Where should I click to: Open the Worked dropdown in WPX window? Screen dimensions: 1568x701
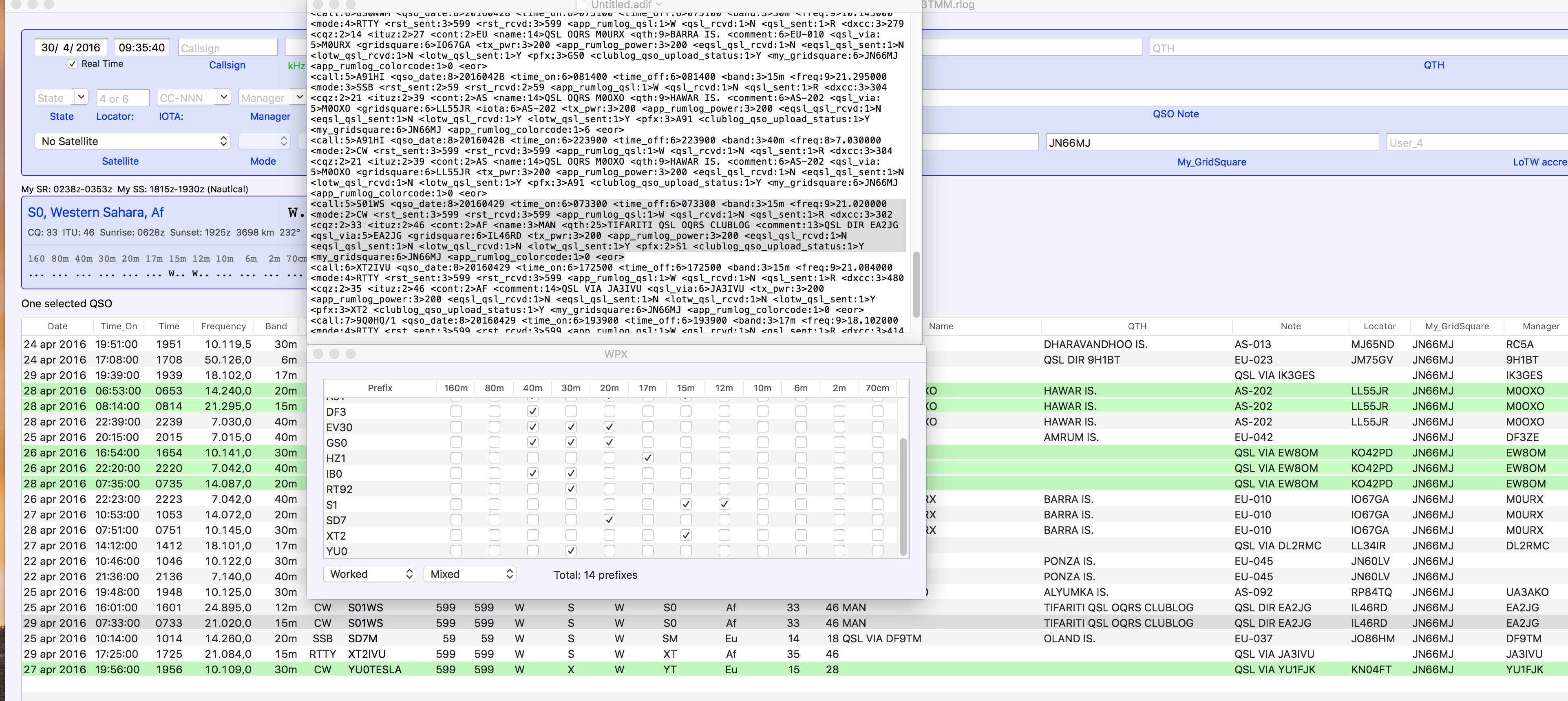[369, 574]
